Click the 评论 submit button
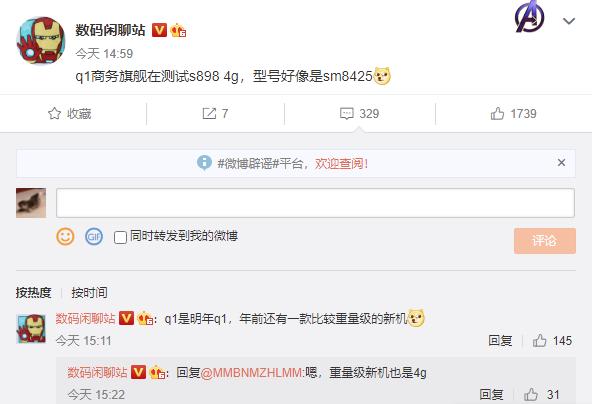The image size is (592, 404). pos(544,241)
